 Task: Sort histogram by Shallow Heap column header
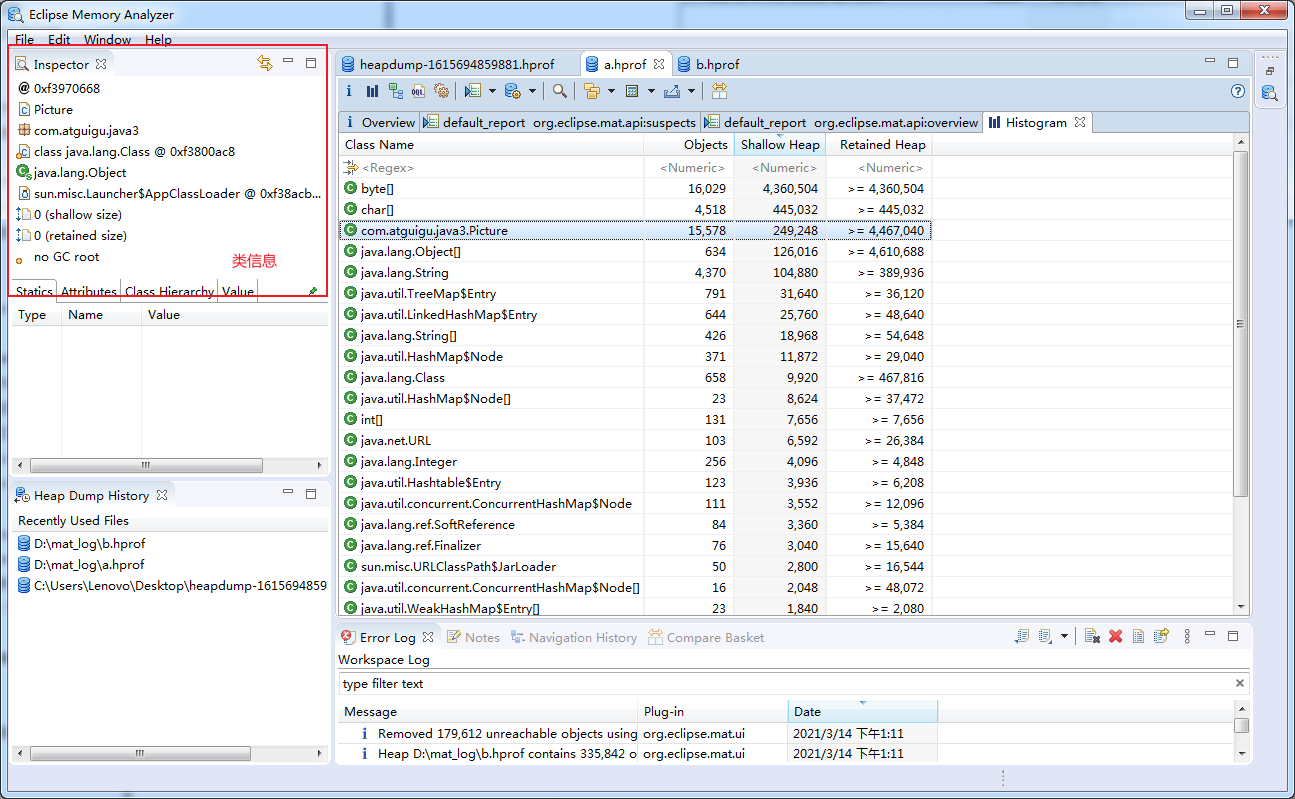(780, 144)
